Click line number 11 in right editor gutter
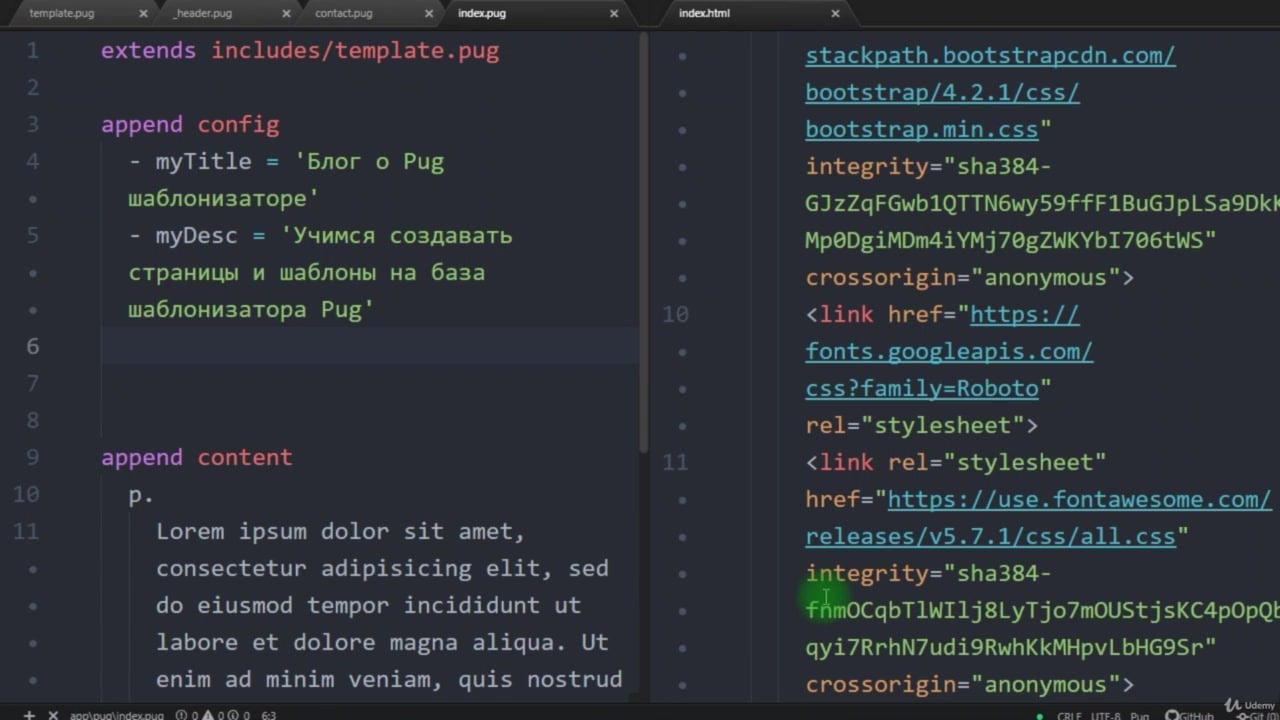This screenshot has width=1280, height=720. point(675,462)
